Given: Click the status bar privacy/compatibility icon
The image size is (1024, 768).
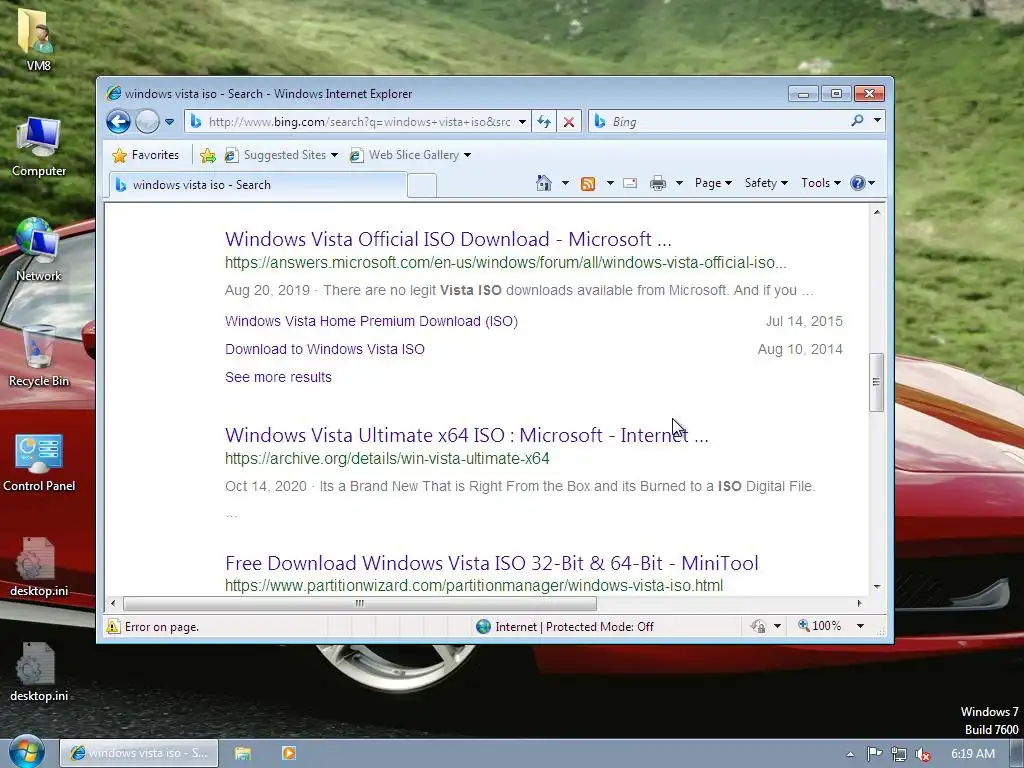Looking at the screenshot, I should click(758, 626).
